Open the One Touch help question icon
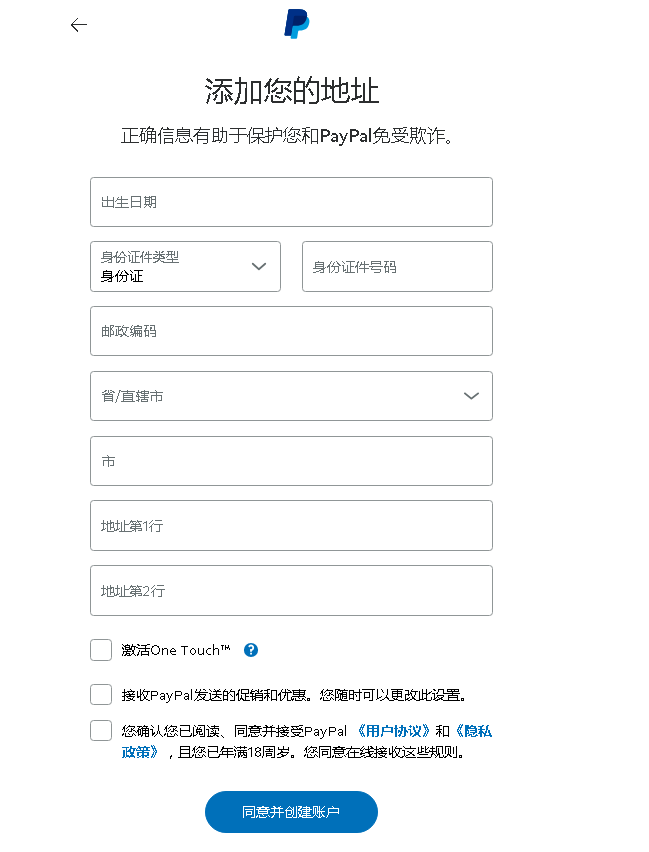This screenshot has width=649, height=852. 251,650
